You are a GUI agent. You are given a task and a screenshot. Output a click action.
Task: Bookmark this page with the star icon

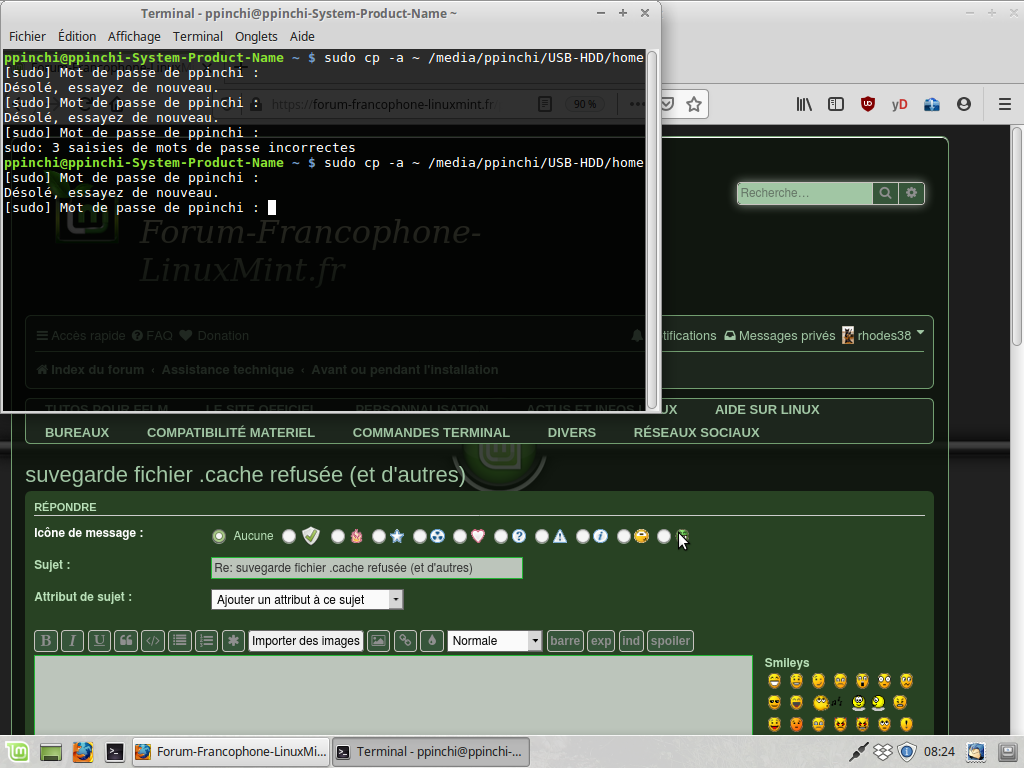click(693, 104)
